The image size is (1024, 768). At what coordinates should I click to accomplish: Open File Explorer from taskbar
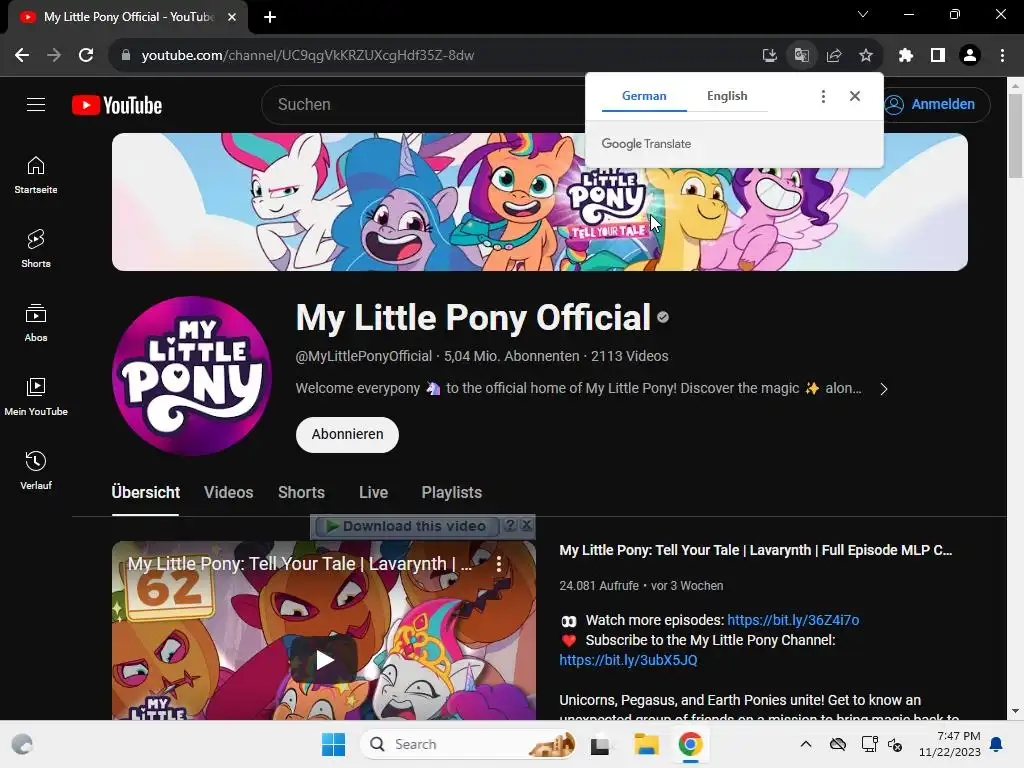(646, 744)
